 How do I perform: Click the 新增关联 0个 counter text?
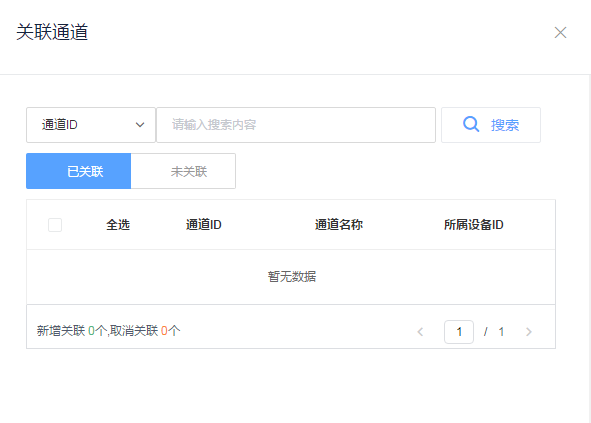point(72,331)
